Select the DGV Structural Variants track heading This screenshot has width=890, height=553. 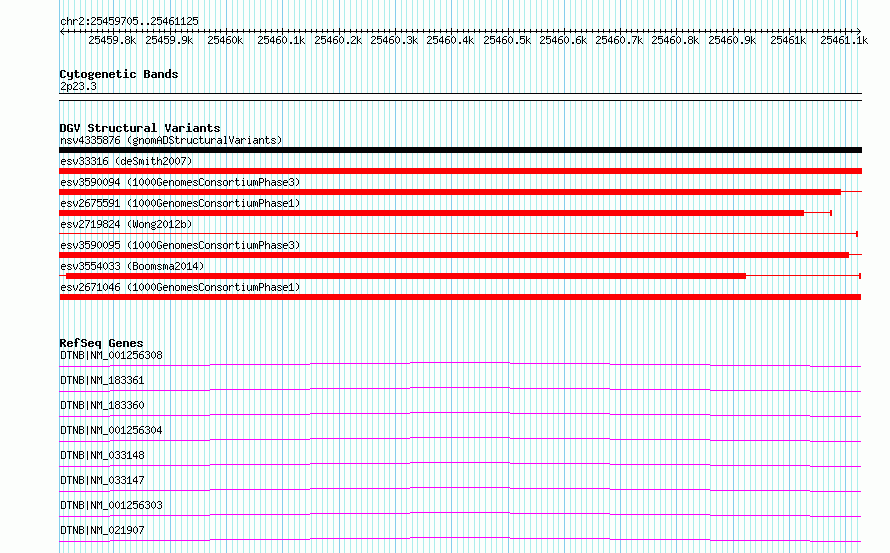140,128
